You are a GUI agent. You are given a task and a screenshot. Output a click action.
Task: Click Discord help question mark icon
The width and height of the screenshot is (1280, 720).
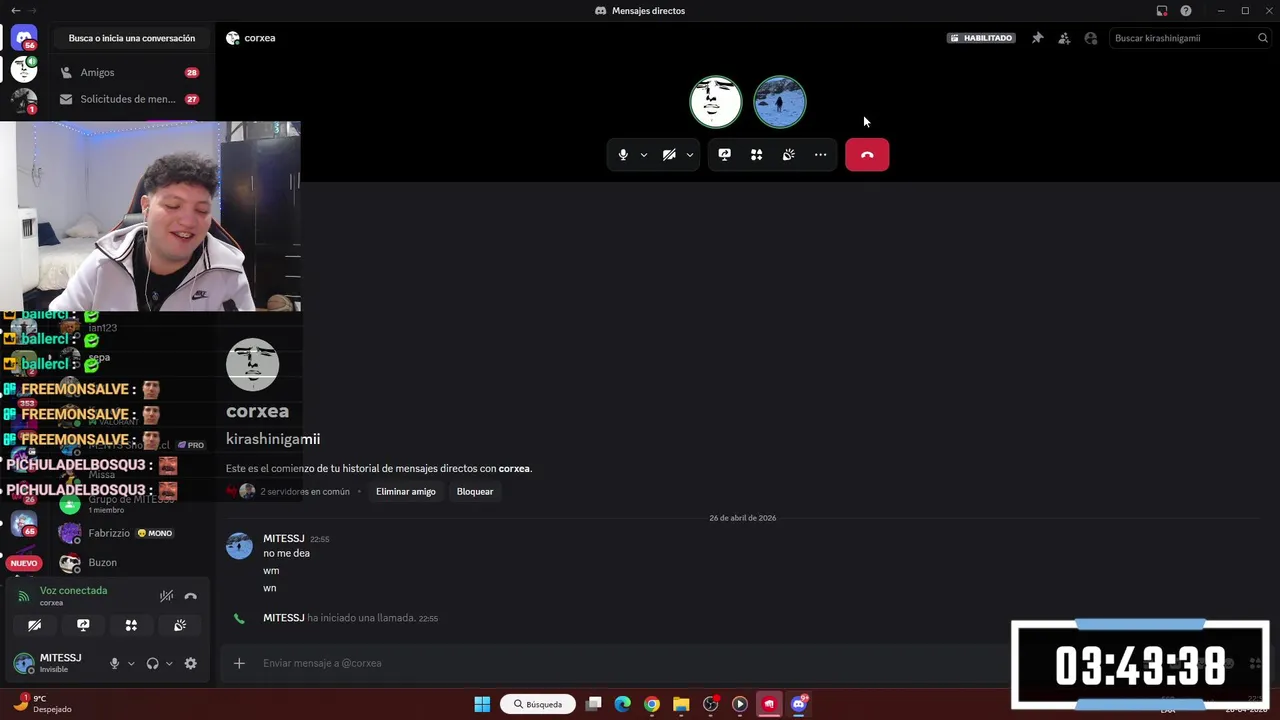click(1186, 11)
